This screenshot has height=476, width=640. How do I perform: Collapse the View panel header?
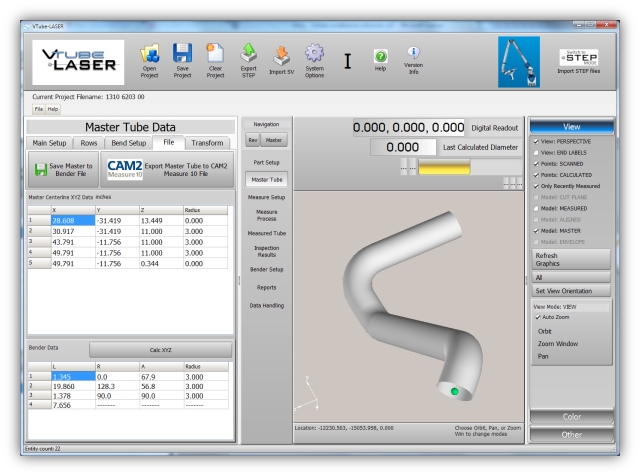pos(572,127)
